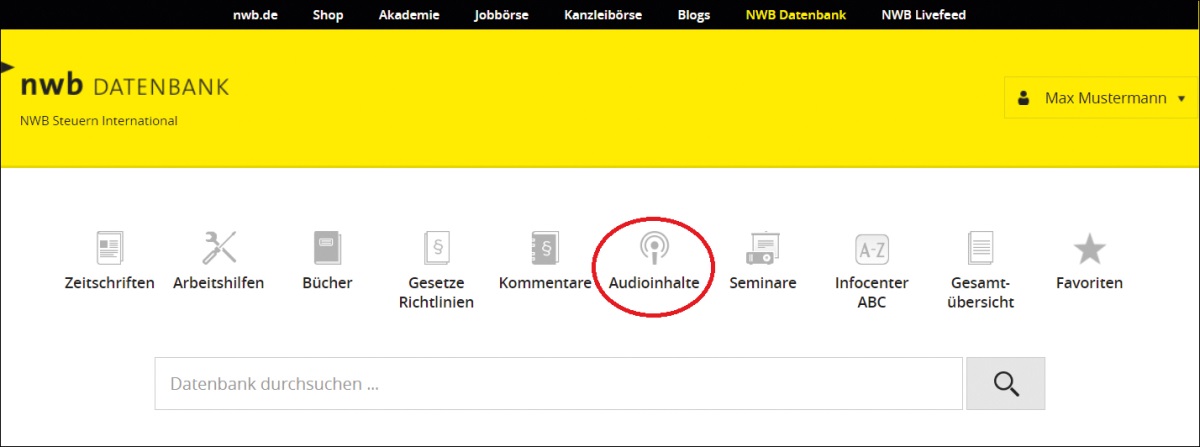Open the Seminare presentation icon

pyautogui.click(x=763, y=248)
